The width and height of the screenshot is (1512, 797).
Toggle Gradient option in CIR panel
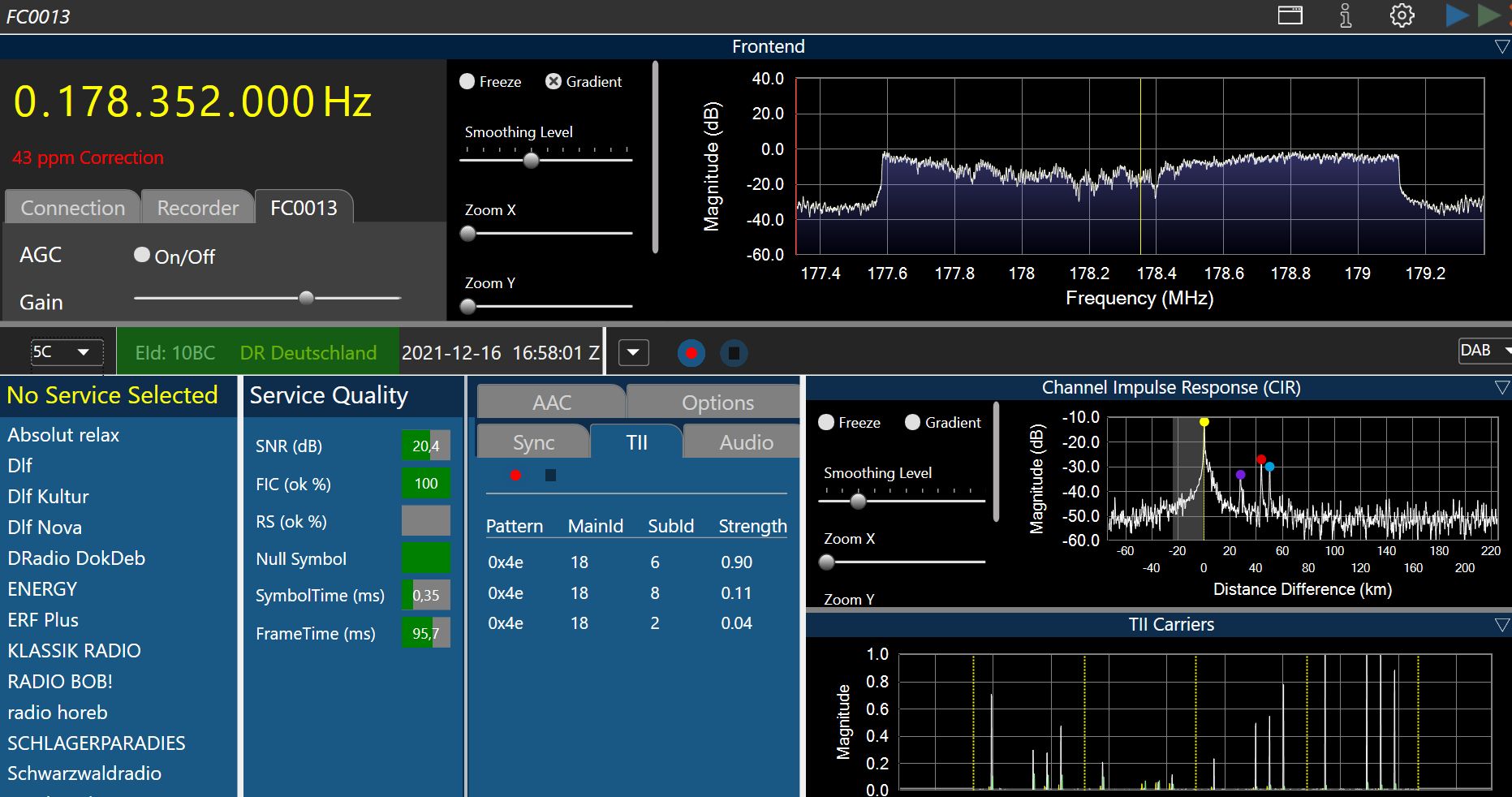pyautogui.click(x=912, y=422)
